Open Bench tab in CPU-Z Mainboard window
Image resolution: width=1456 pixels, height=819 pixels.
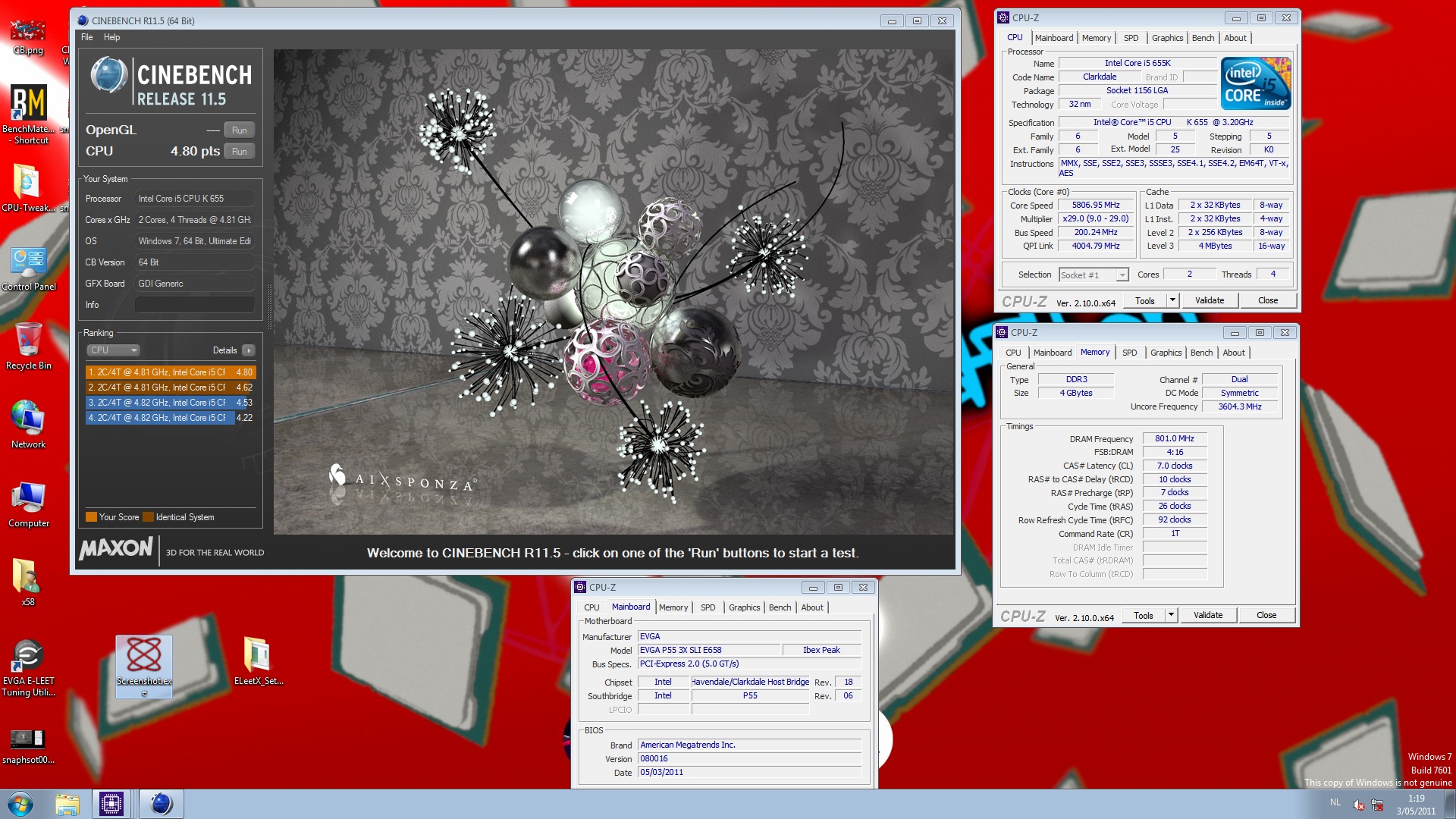click(x=780, y=607)
